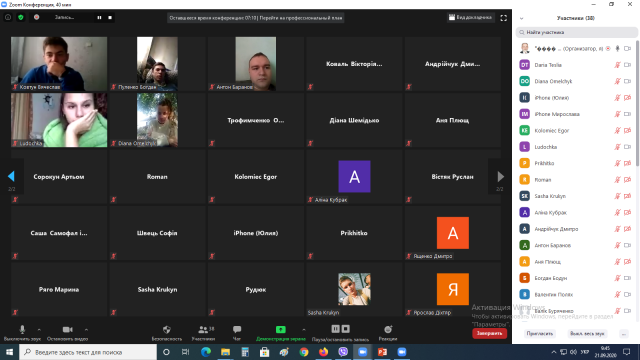The image size is (640, 360).
Task: Click the red End meeting button
Action: pos(489,333)
